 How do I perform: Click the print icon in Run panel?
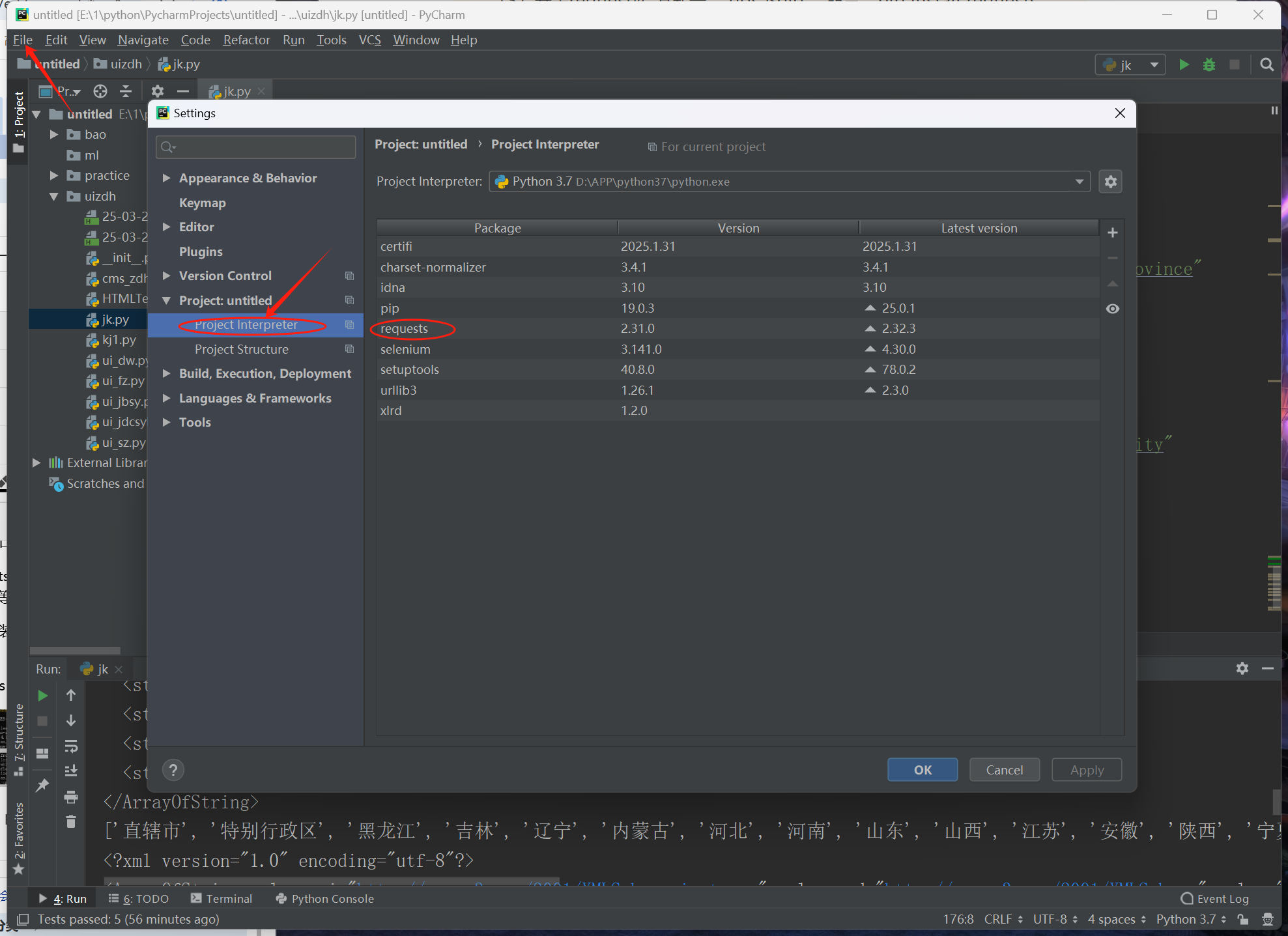(x=71, y=797)
